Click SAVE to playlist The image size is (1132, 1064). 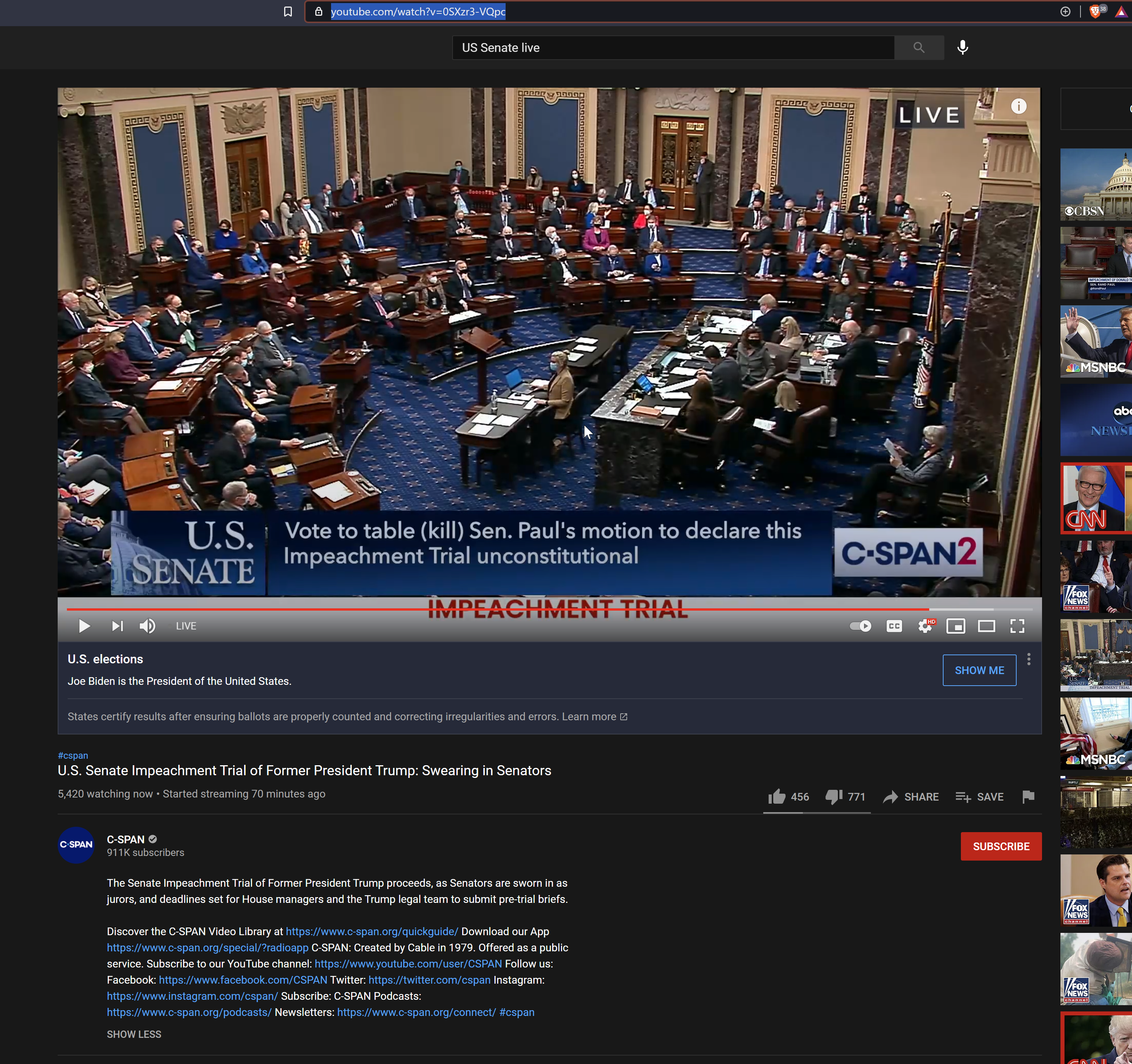[x=979, y=797]
